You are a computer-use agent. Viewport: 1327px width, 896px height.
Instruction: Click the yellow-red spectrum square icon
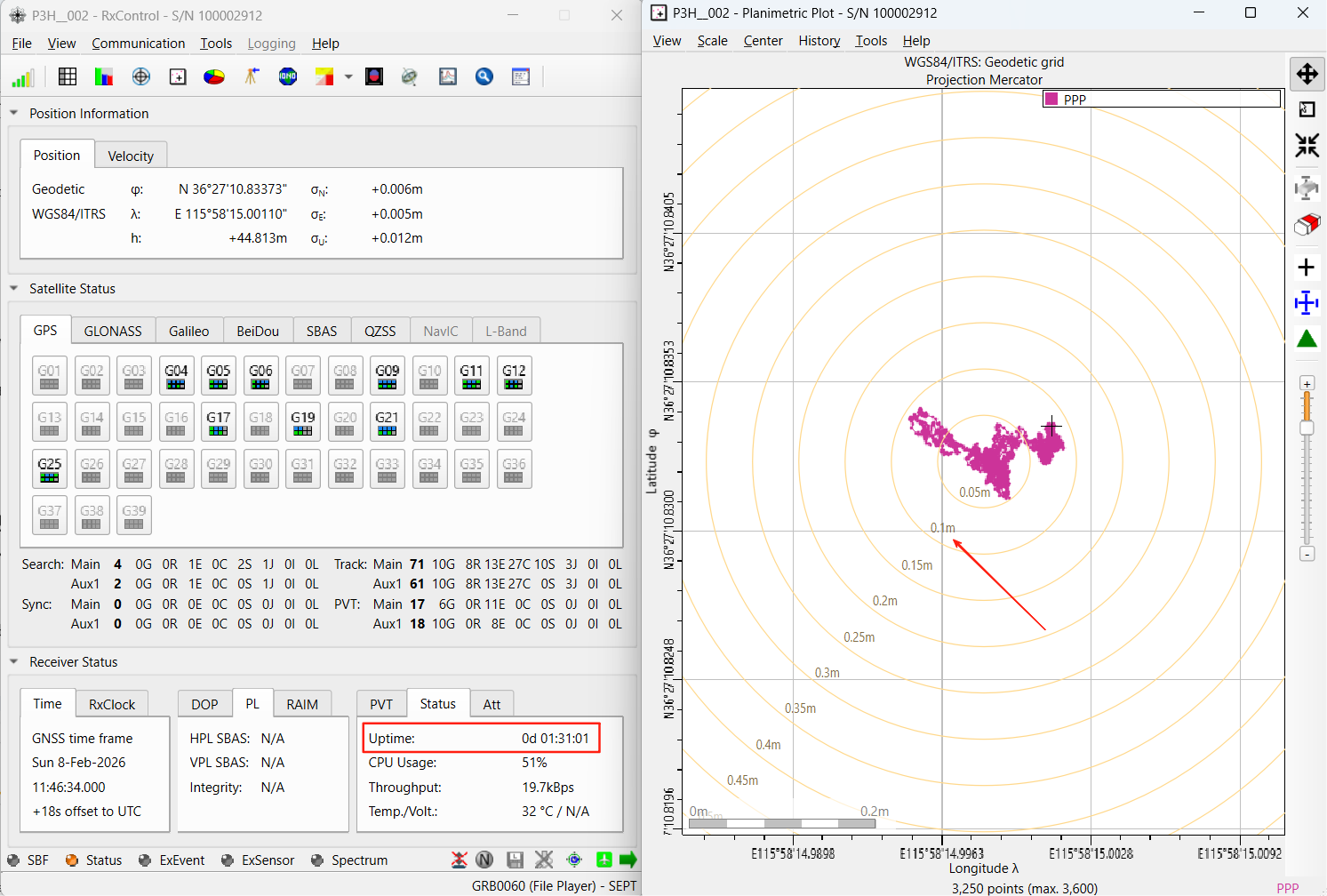(324, 76)
